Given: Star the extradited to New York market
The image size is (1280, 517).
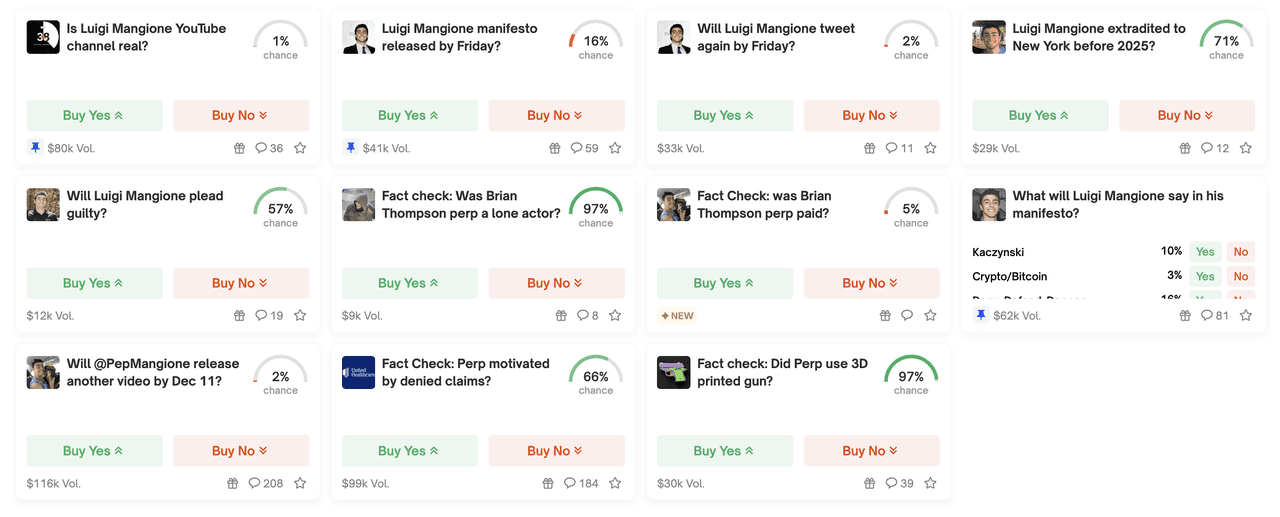Looking at the screenshot, I should [x=1245, y=148].
